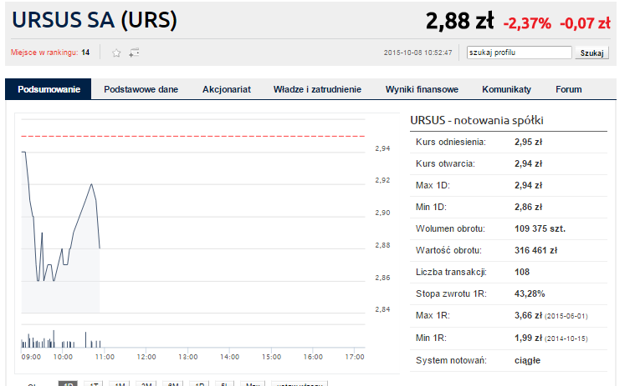Go to the Władze i zatrudnienie tab
This screenshot has width=640, height=386.
(x=317, y=89)
